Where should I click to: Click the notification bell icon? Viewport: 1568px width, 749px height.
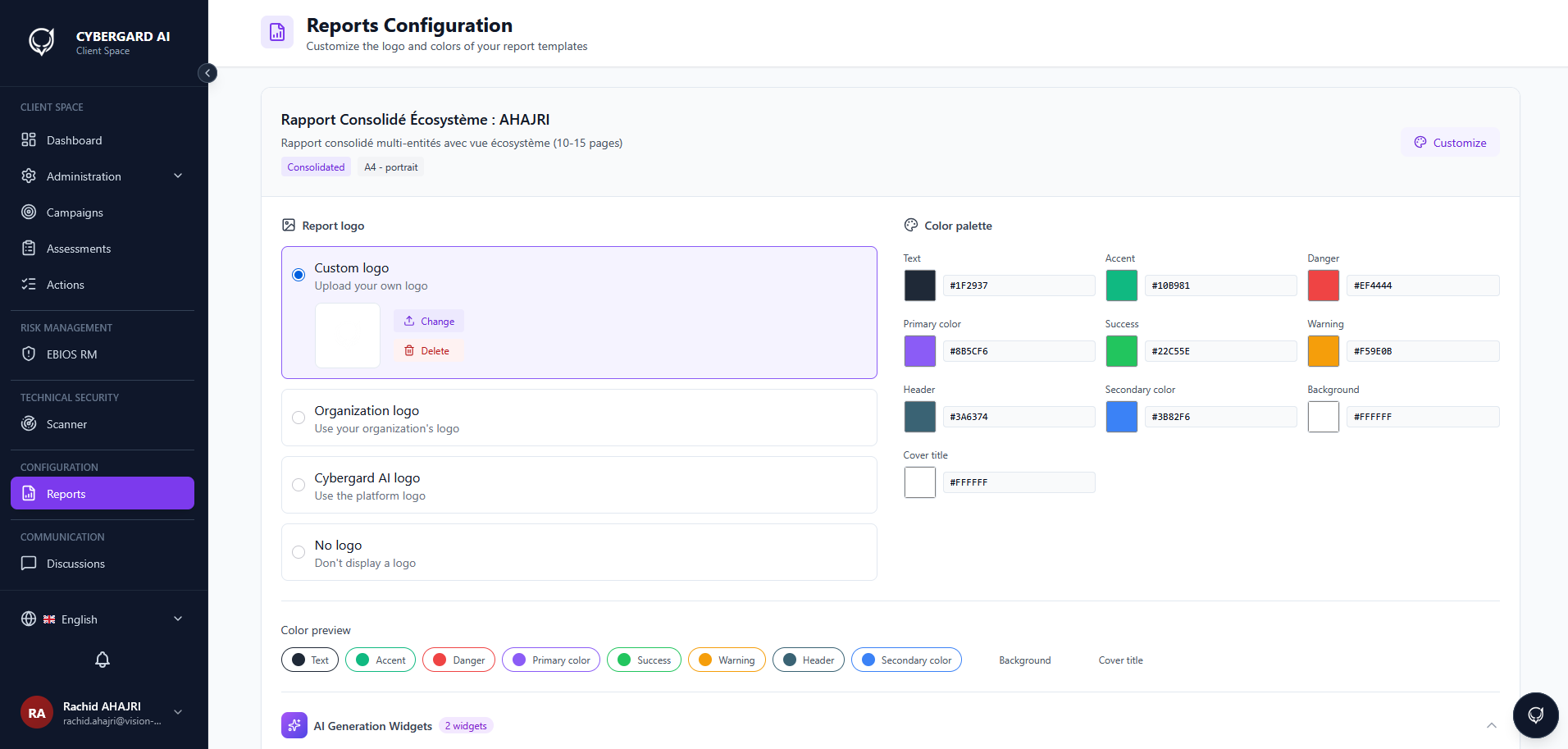103,660
